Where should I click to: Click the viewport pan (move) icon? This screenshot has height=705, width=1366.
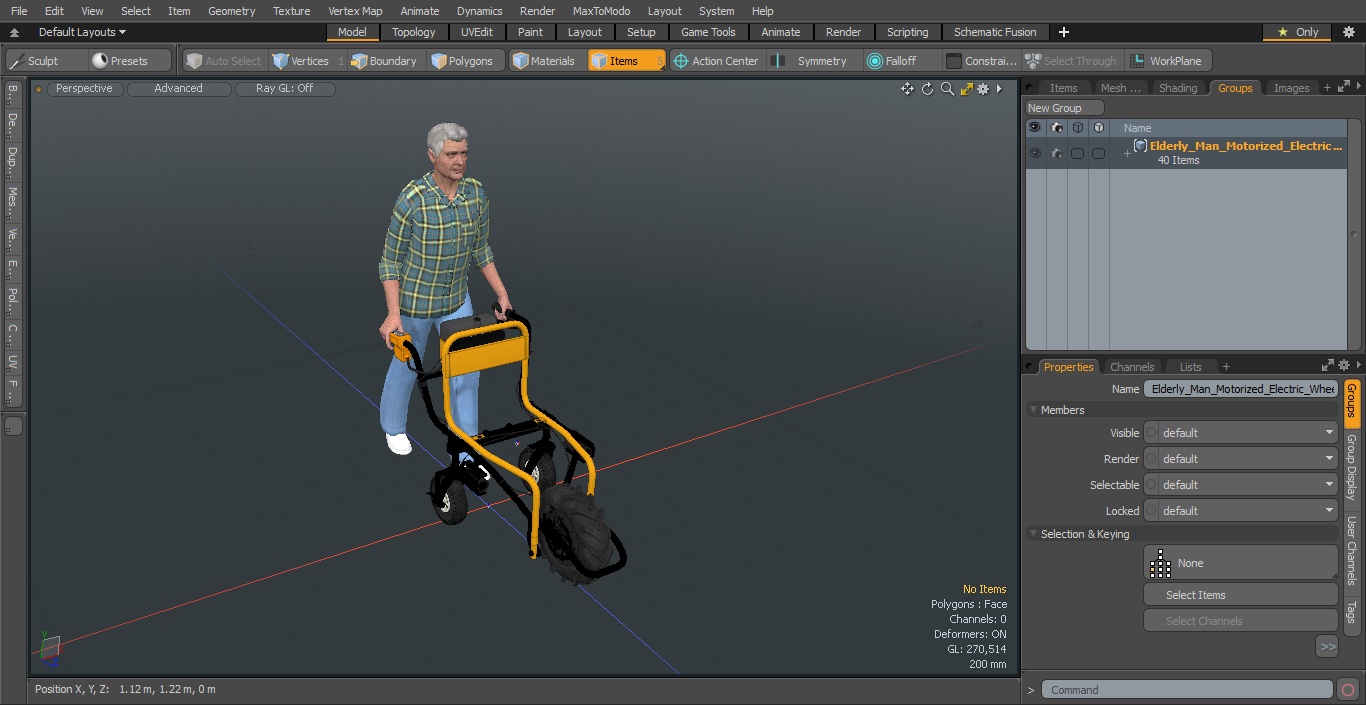pos(907,89)
